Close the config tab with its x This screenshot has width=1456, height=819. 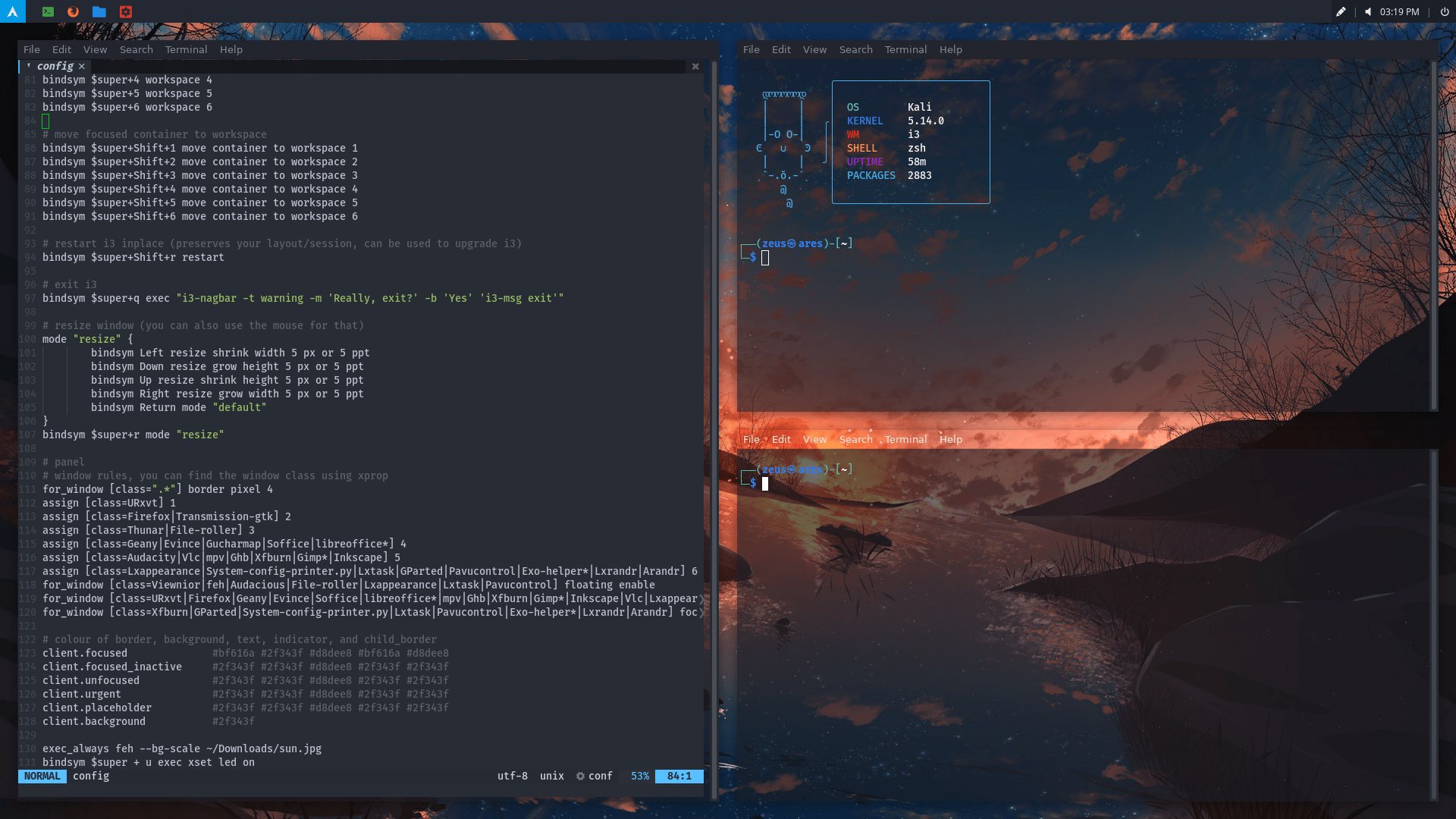pos(82,67)
